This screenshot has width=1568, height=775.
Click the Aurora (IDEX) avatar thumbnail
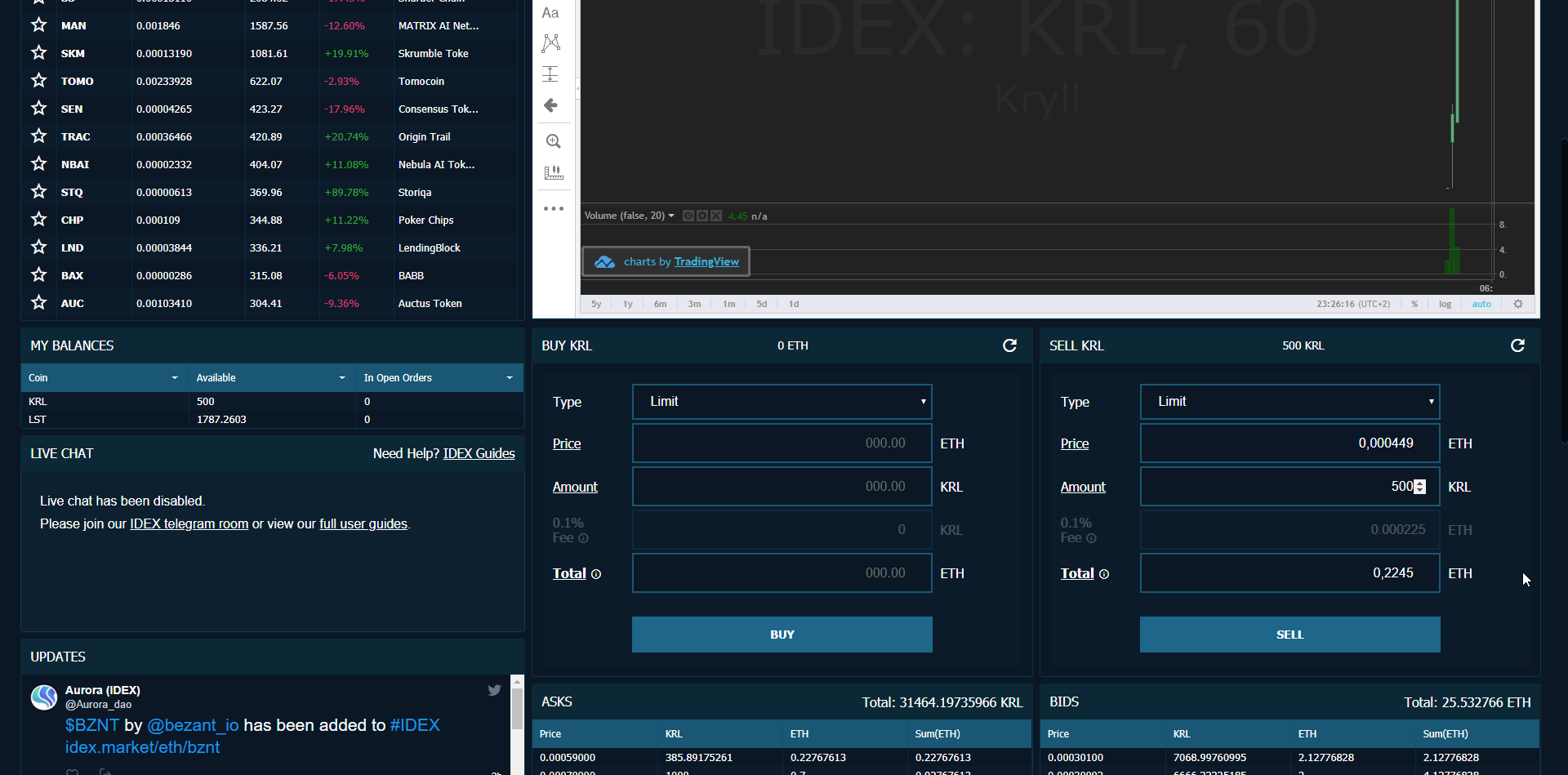coord(44,697)
